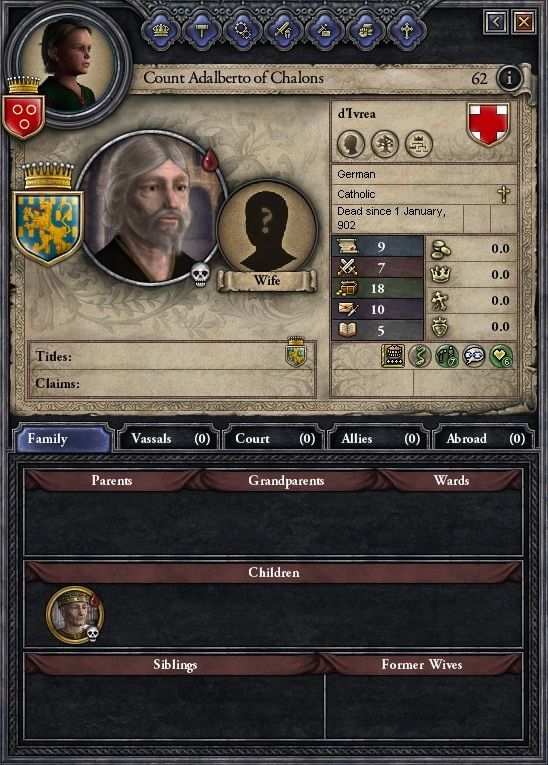This screenshot has height=765, width=548.
Task: Click the character silhouette icon under d'Ivrea
Action: pos(351,144)
